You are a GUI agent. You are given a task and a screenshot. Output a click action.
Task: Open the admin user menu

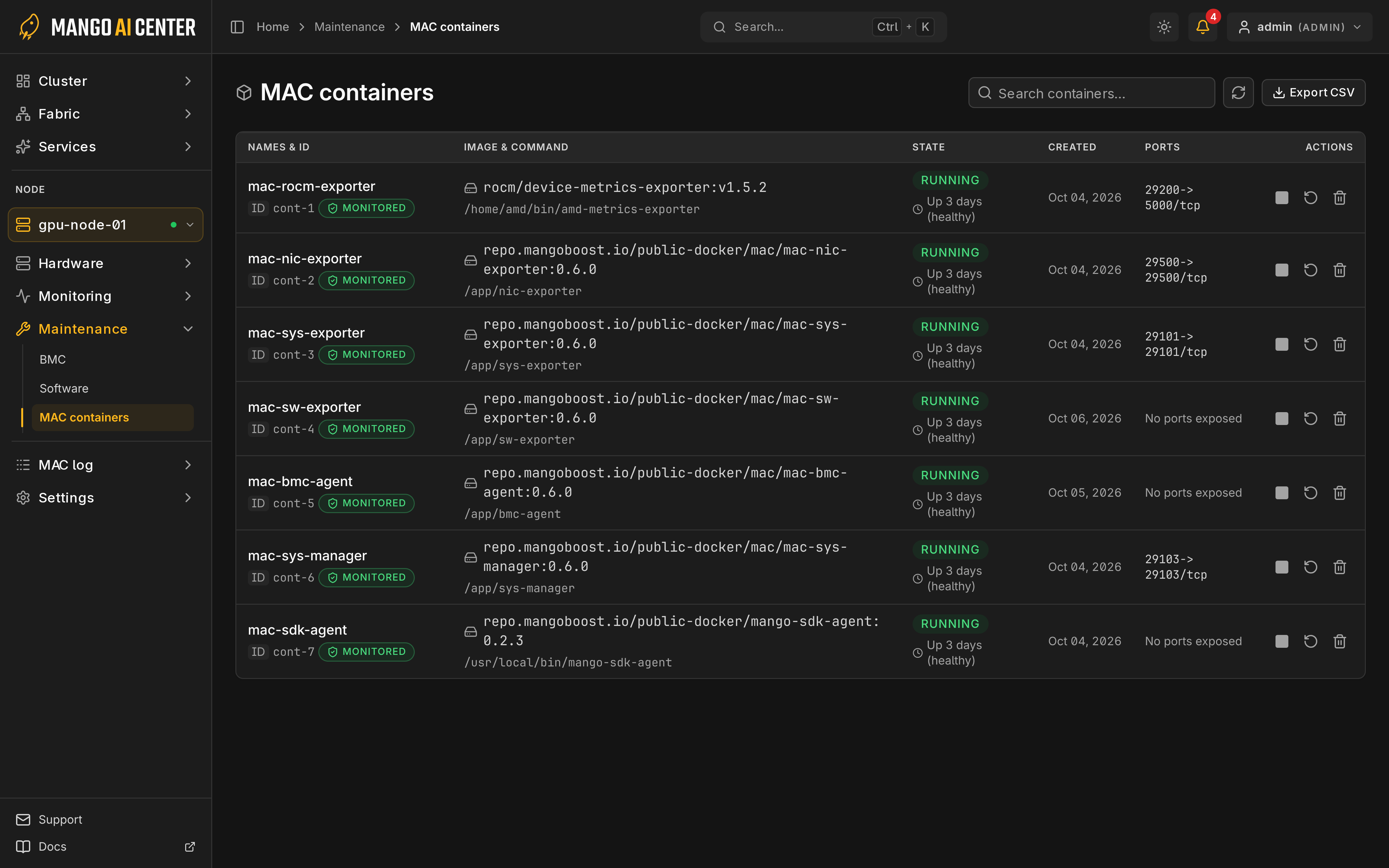click(x=1300, y=27)
